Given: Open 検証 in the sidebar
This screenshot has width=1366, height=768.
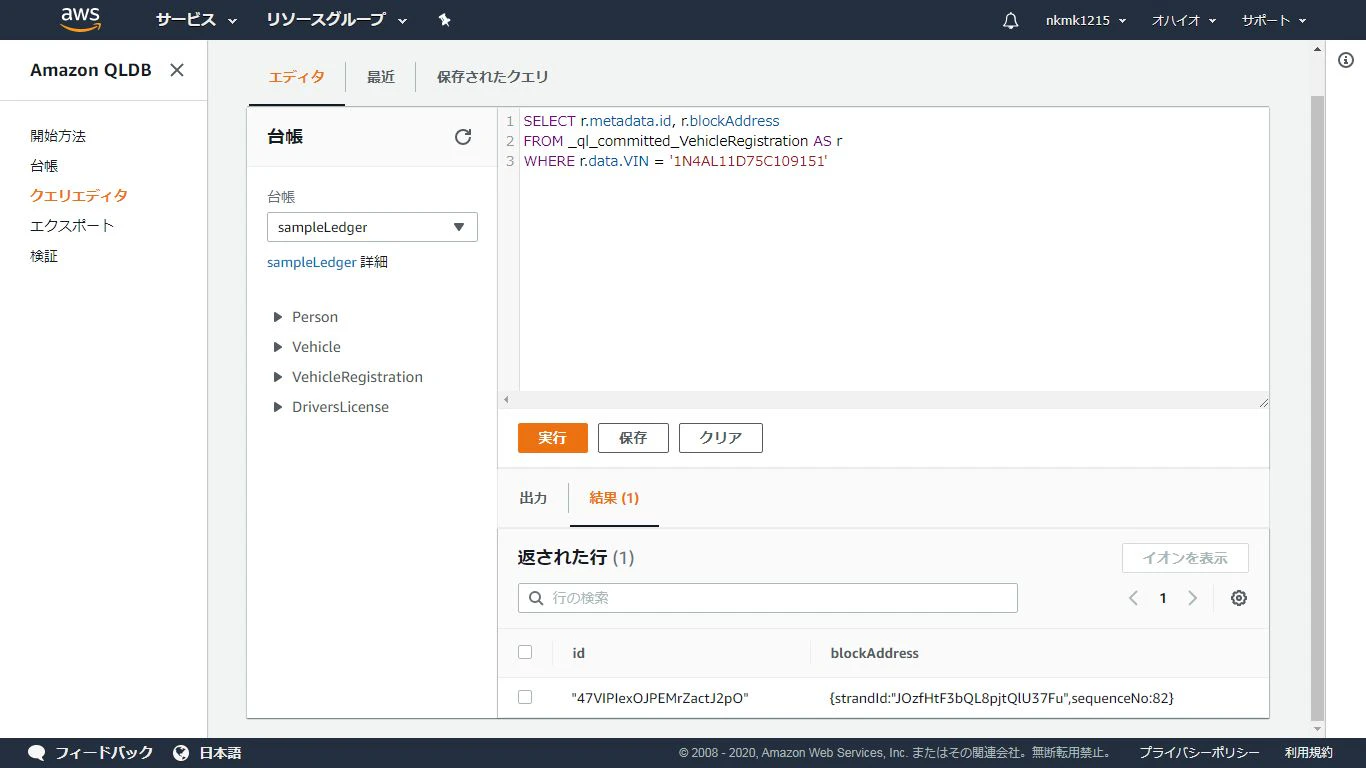Looking at the screenshot, I should (44, 256).
